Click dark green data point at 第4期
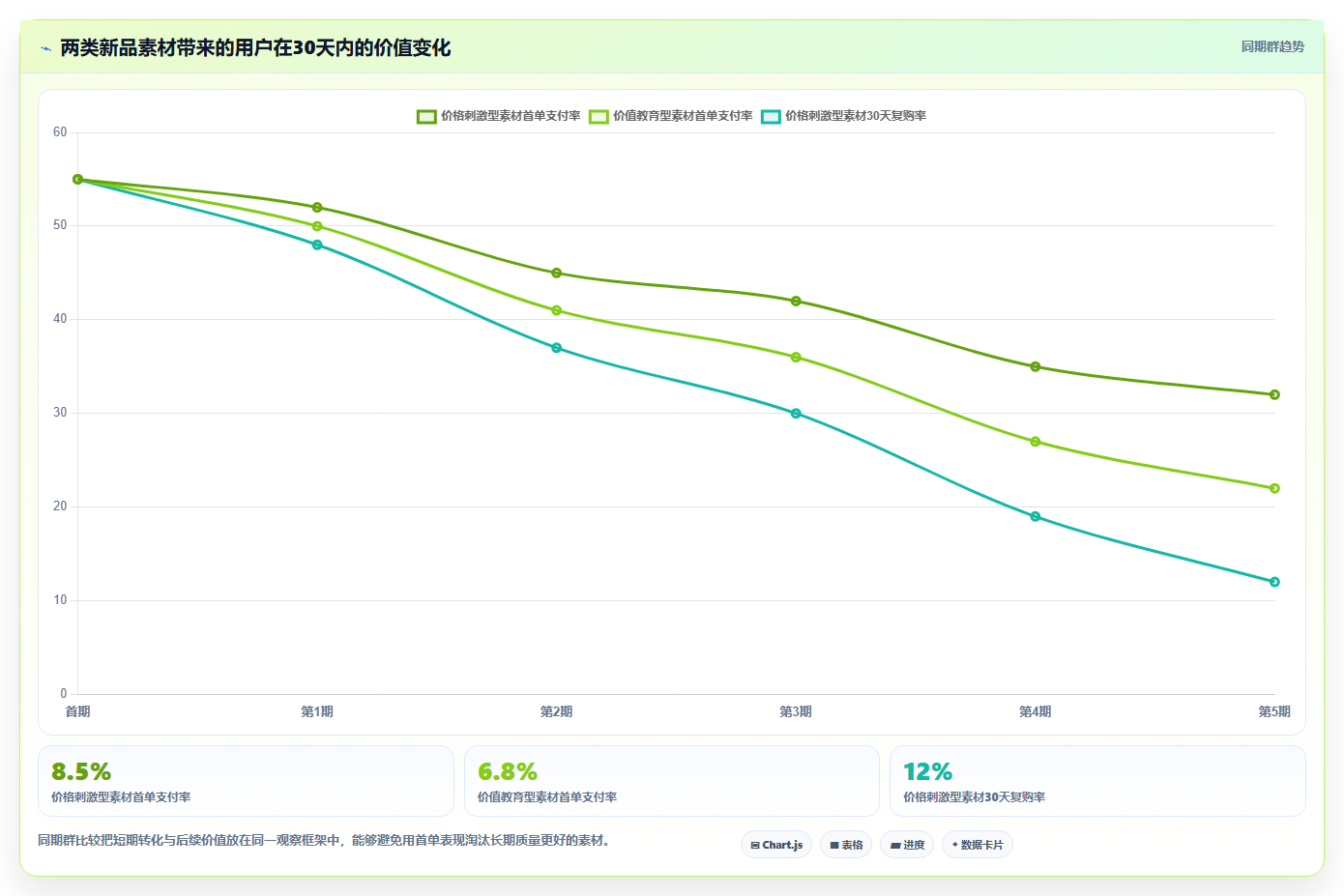This screenshot has width=1344, height=896. pyautogui.click(x=1036, y=367)
